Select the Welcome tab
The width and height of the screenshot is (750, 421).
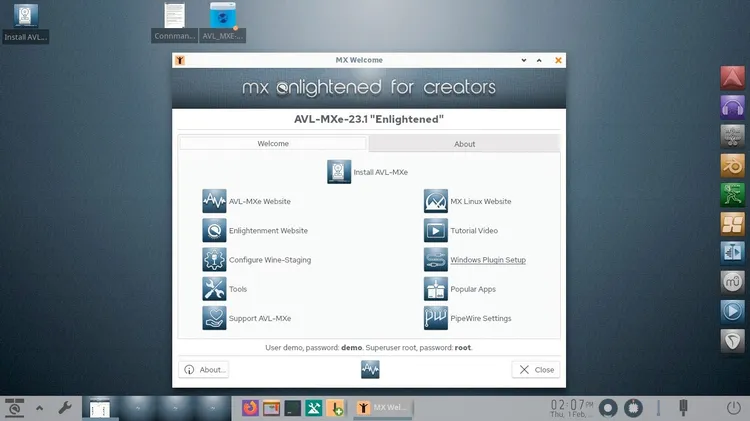click(x=273, y=143)
